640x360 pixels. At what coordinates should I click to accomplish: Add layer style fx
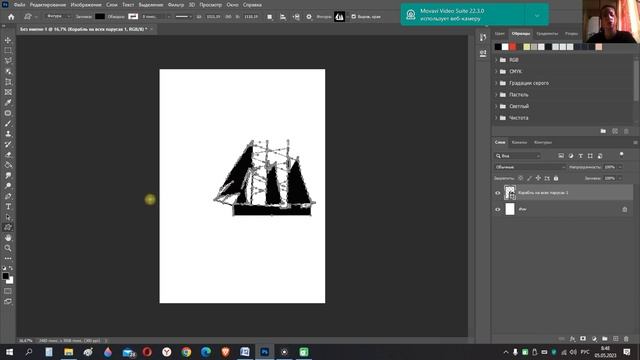[572, 339]
